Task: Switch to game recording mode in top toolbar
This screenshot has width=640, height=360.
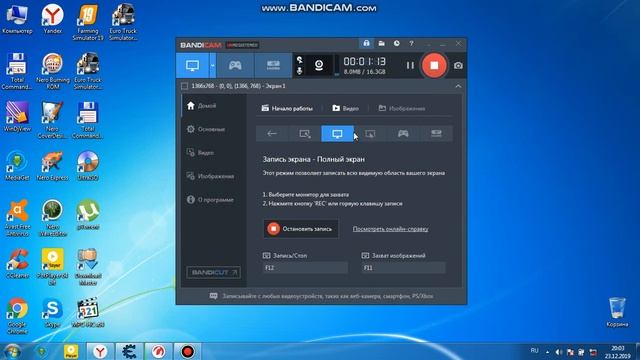Action: click(x=235, y=65)
